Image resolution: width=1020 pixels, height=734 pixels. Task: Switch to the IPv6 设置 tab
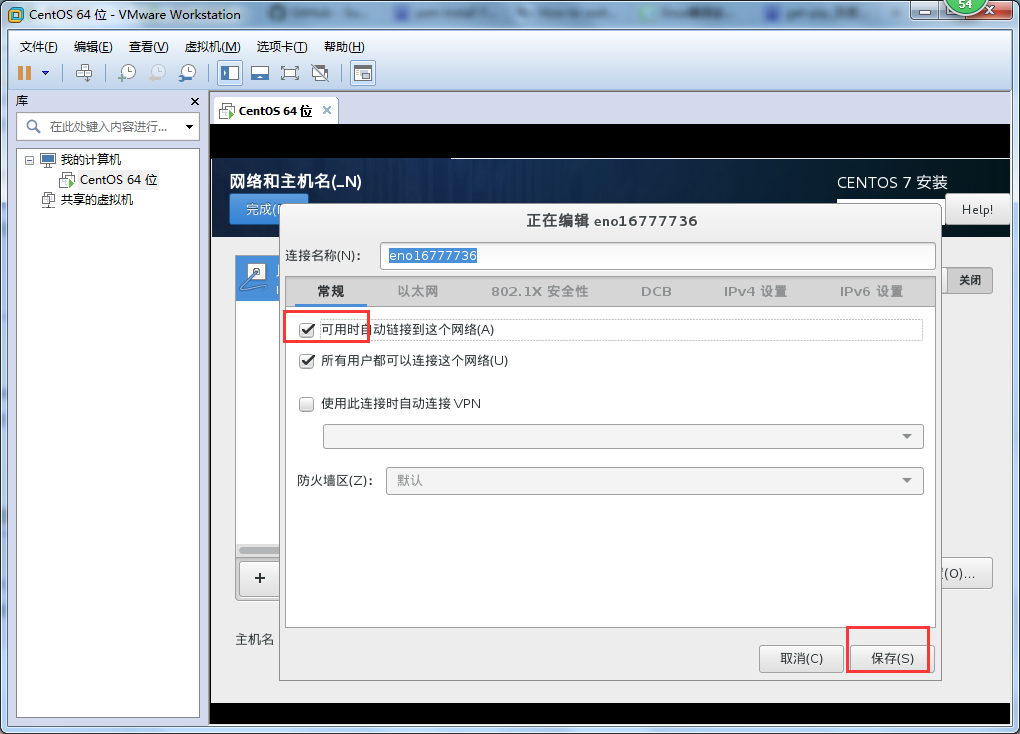pyautogui.click(x=871, y=291)
